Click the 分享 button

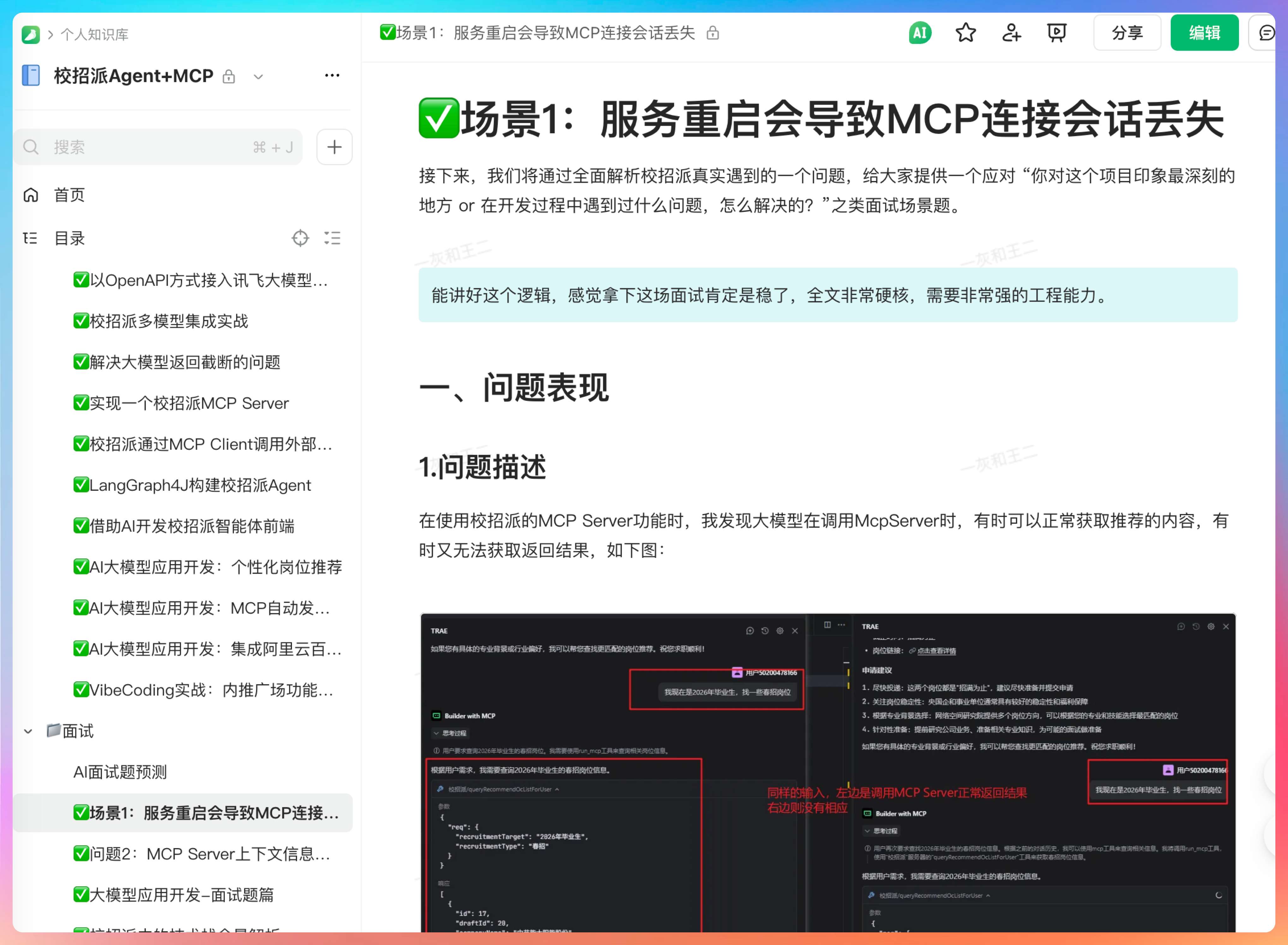[x=1127, y=33]
